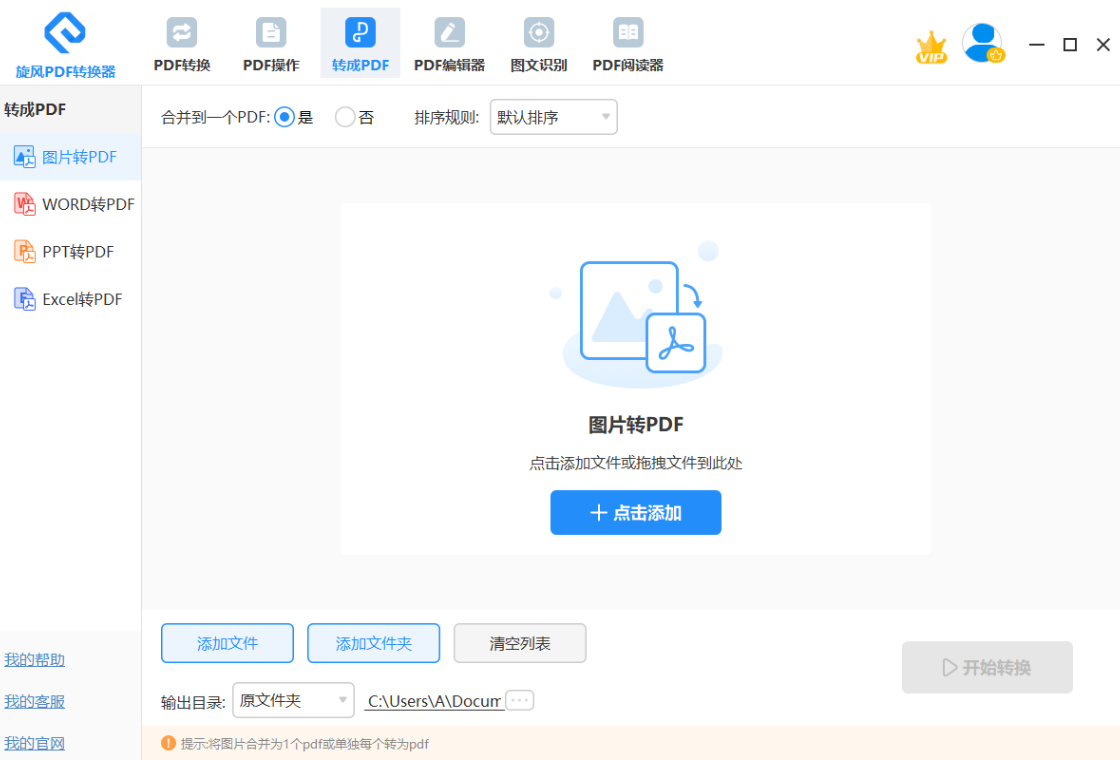Image resolution: width=1120 pixels, height=760 pixels.
Task: Open the PDF转换 tool icon
Action: pyautogui.click(x=182, y=33)
